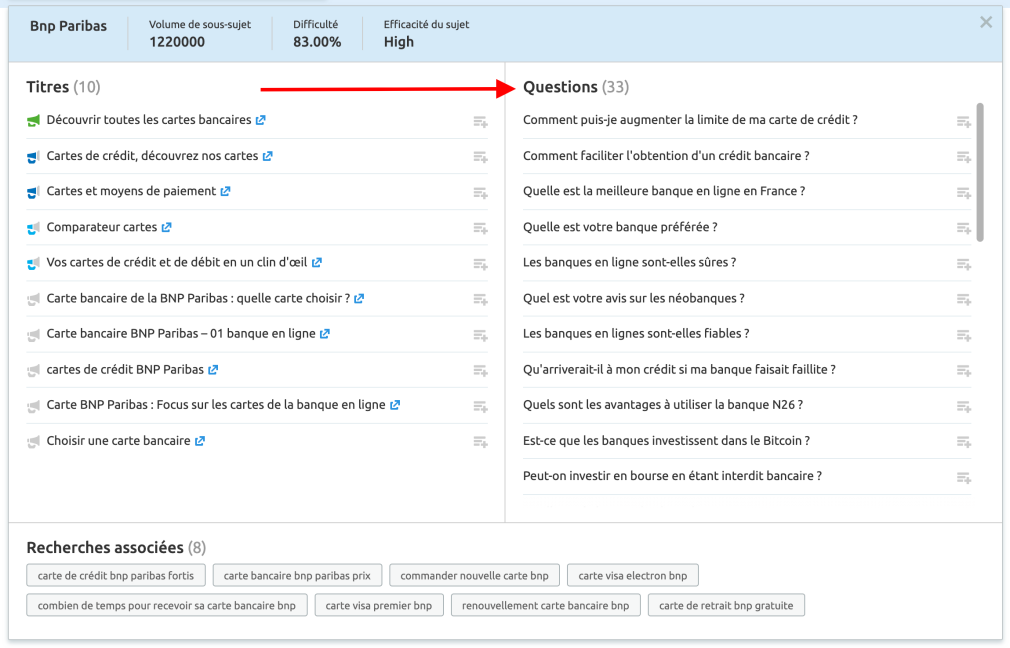
Task: Open external link icon beside 'Comparateur cartes'
Action: click(166, 227)
